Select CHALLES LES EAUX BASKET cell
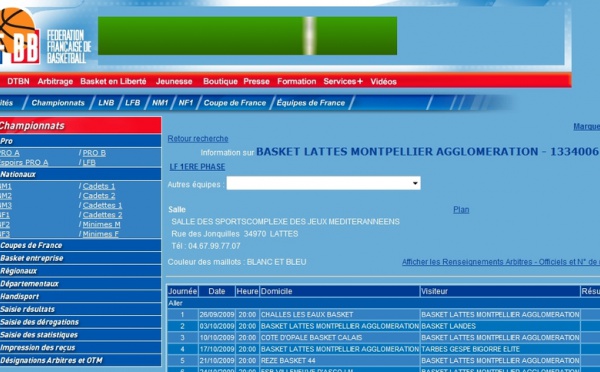 [x=339, y=315]
